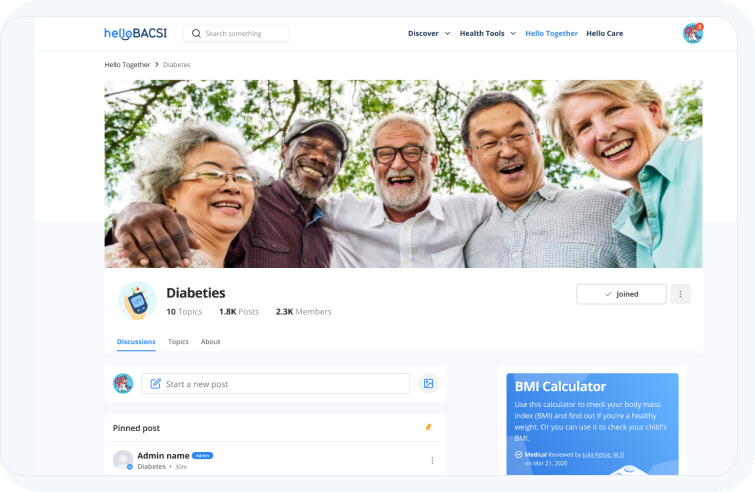Screen dimensions: 755x492
Task: Click the Admin name avatar
Action: pyautogui.click(x=123, y=460)
